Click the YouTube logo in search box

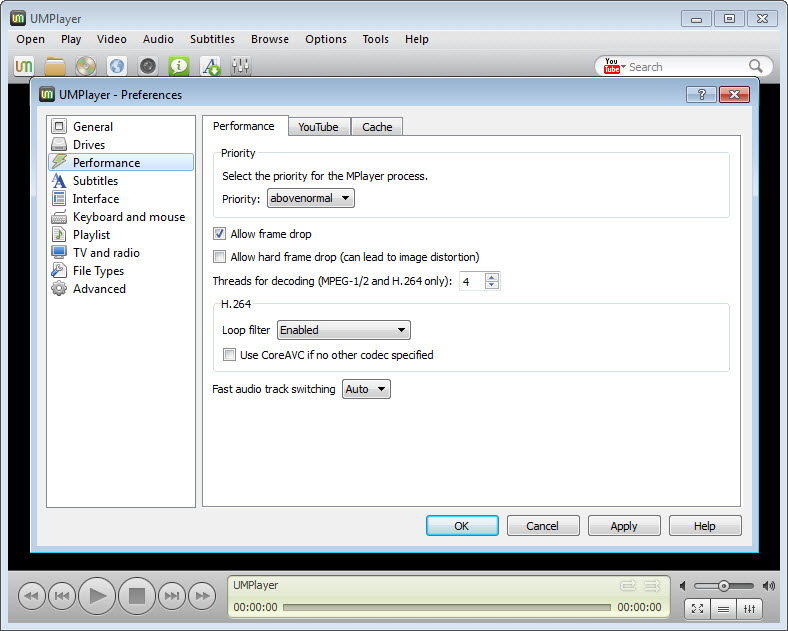[x=612, y=66]
